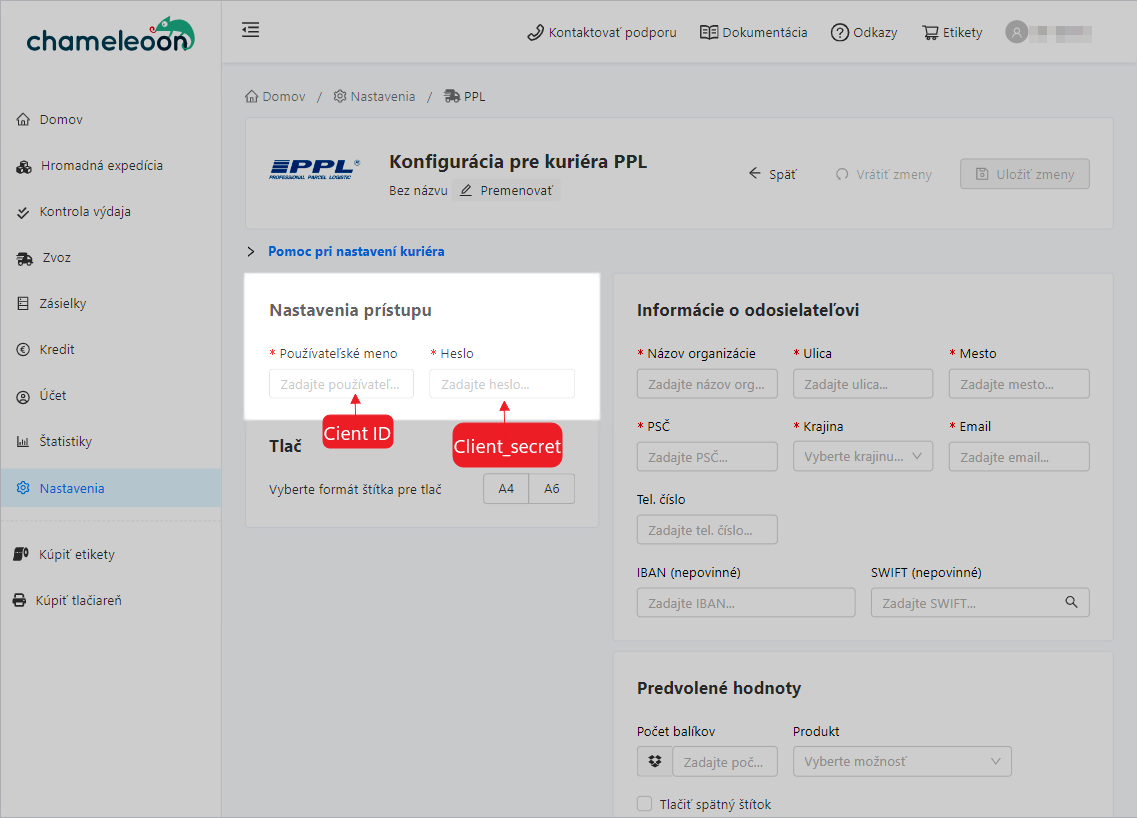The height and width of the screenshot is (818, 1137).
Task: Open the Krajina country dropdown
Action: pos(862,457)
